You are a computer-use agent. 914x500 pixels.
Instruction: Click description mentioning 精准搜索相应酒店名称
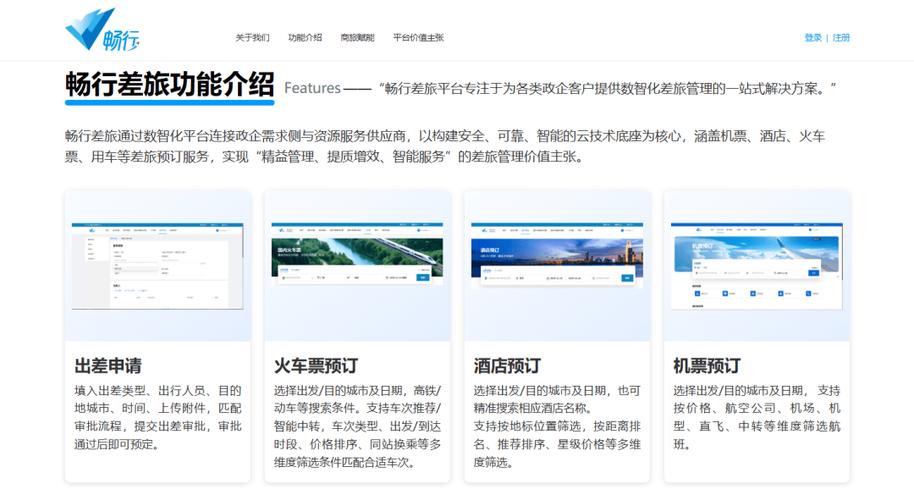pos(557,427)
